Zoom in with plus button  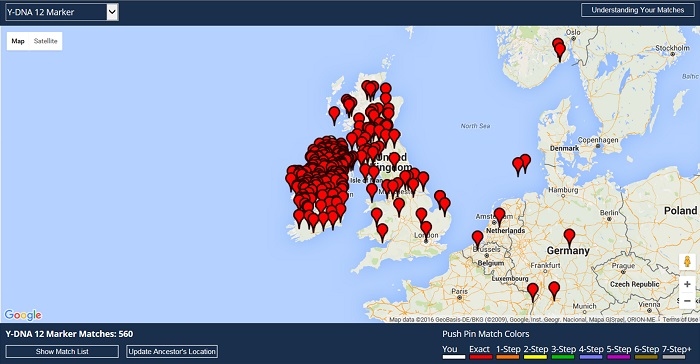pyautogui.click(x=687, y=284)
